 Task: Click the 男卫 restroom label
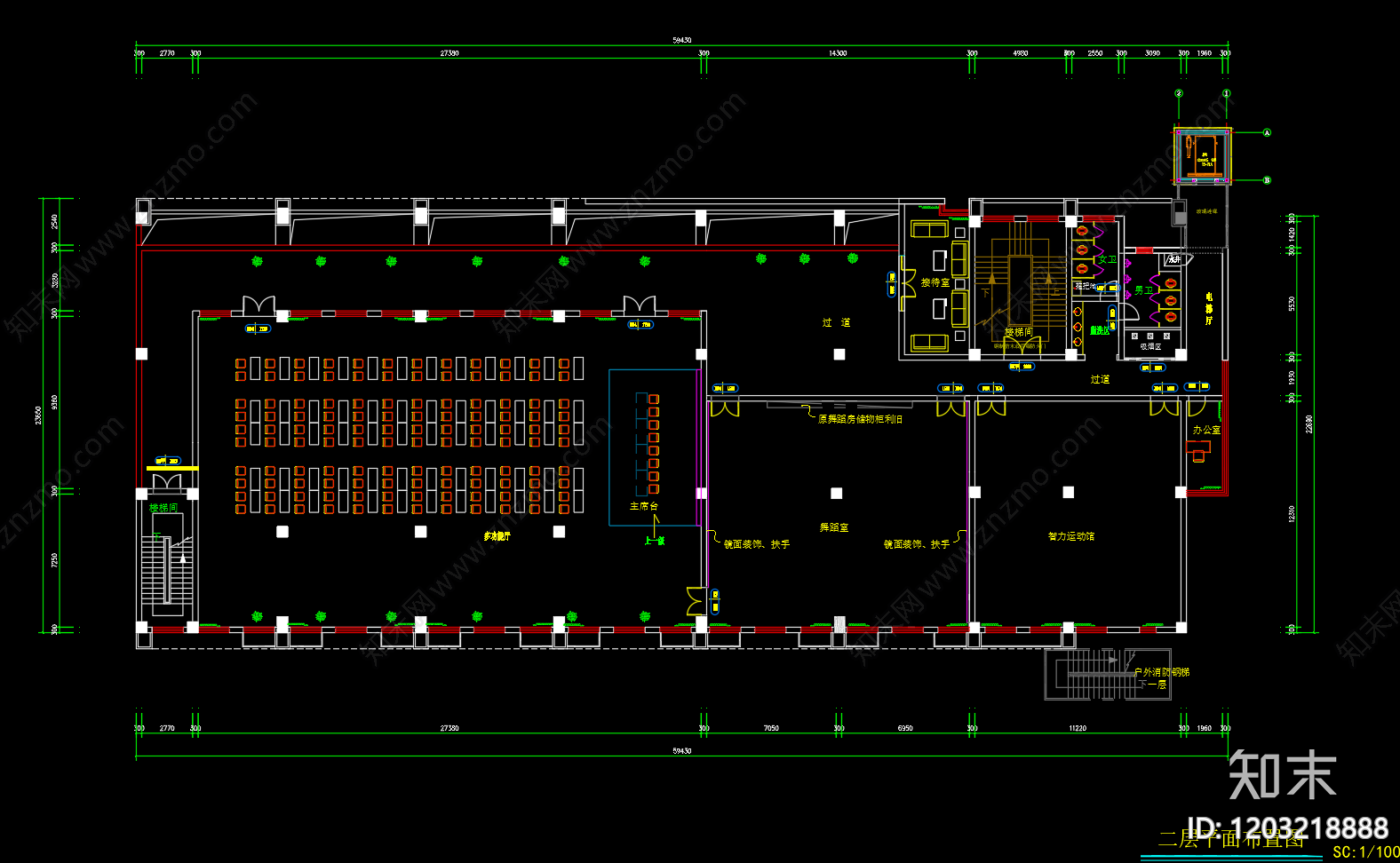pos(1144,290)
